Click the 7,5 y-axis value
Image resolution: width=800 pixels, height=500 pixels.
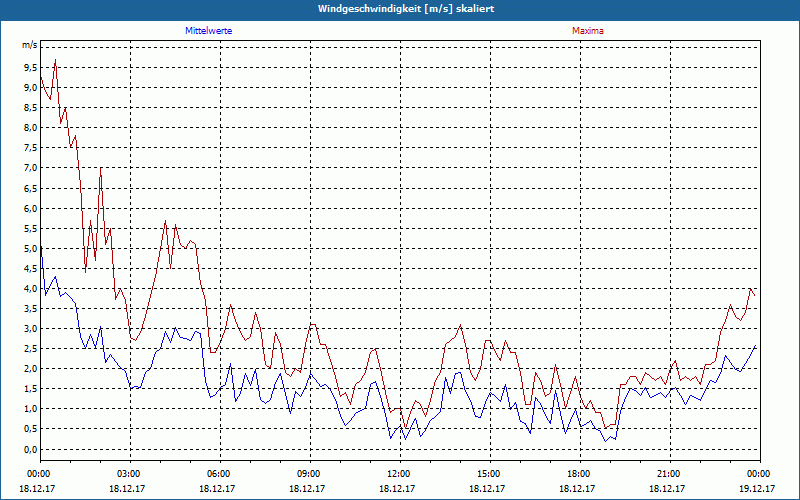click(31, 148)
